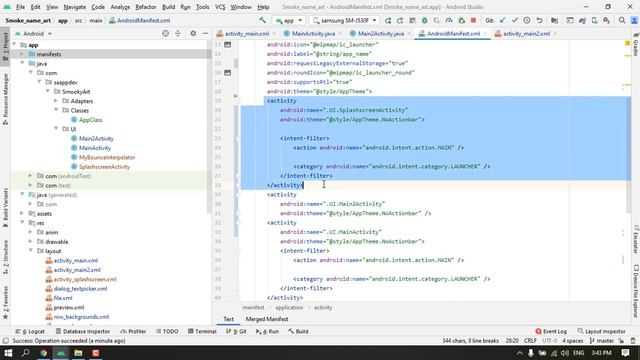Click the Make Project hammer icon

point(262,20)
